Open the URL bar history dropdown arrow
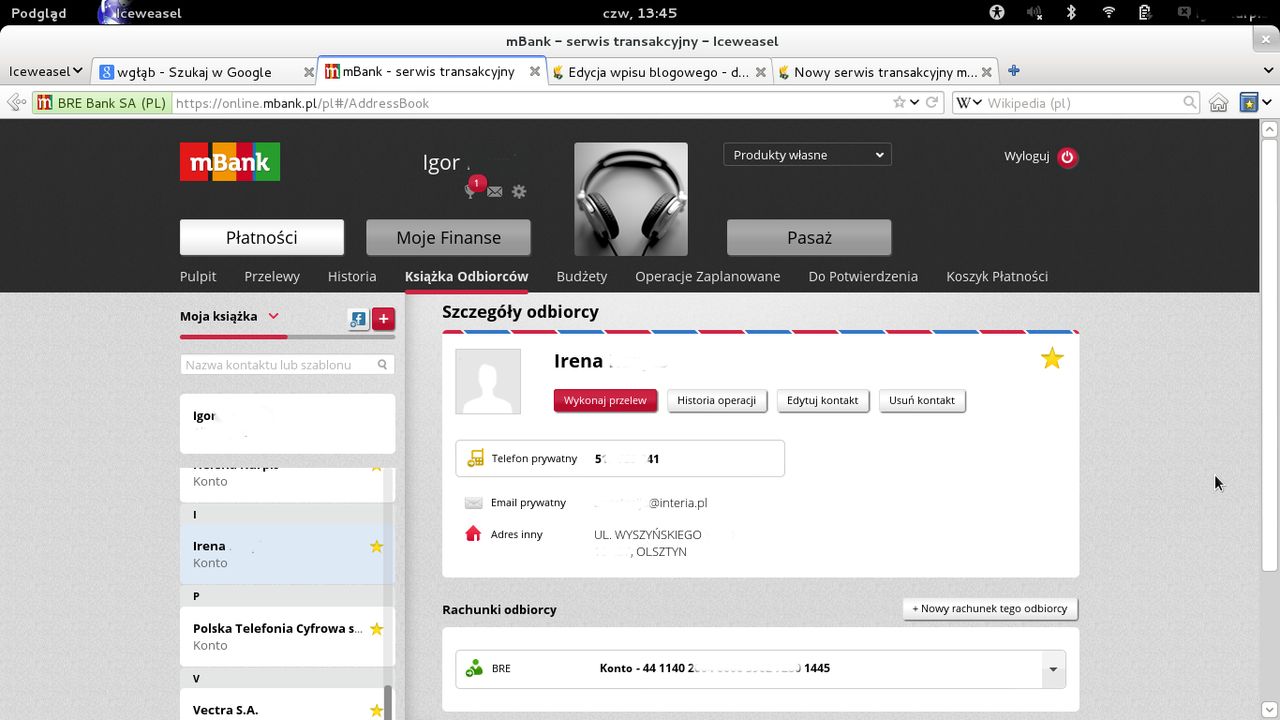This screenshot has height=720, width=1280. click(x=914, y=103)
